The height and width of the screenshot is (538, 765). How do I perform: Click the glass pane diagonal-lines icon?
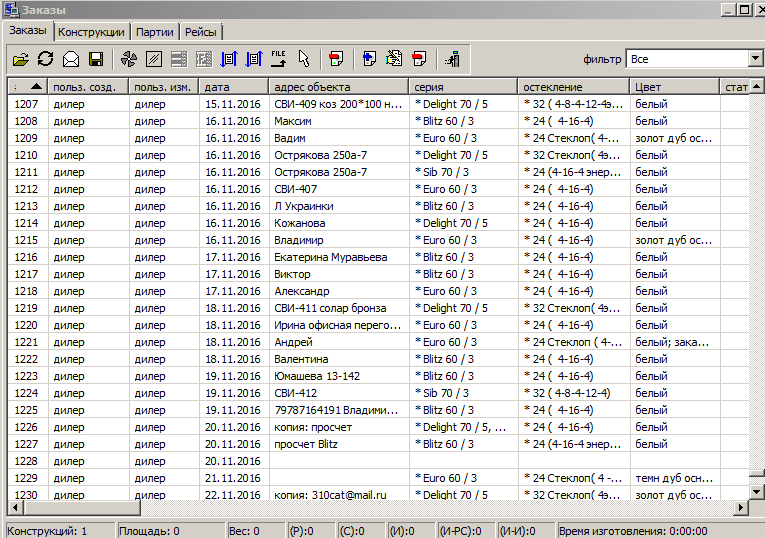point(154,59)
